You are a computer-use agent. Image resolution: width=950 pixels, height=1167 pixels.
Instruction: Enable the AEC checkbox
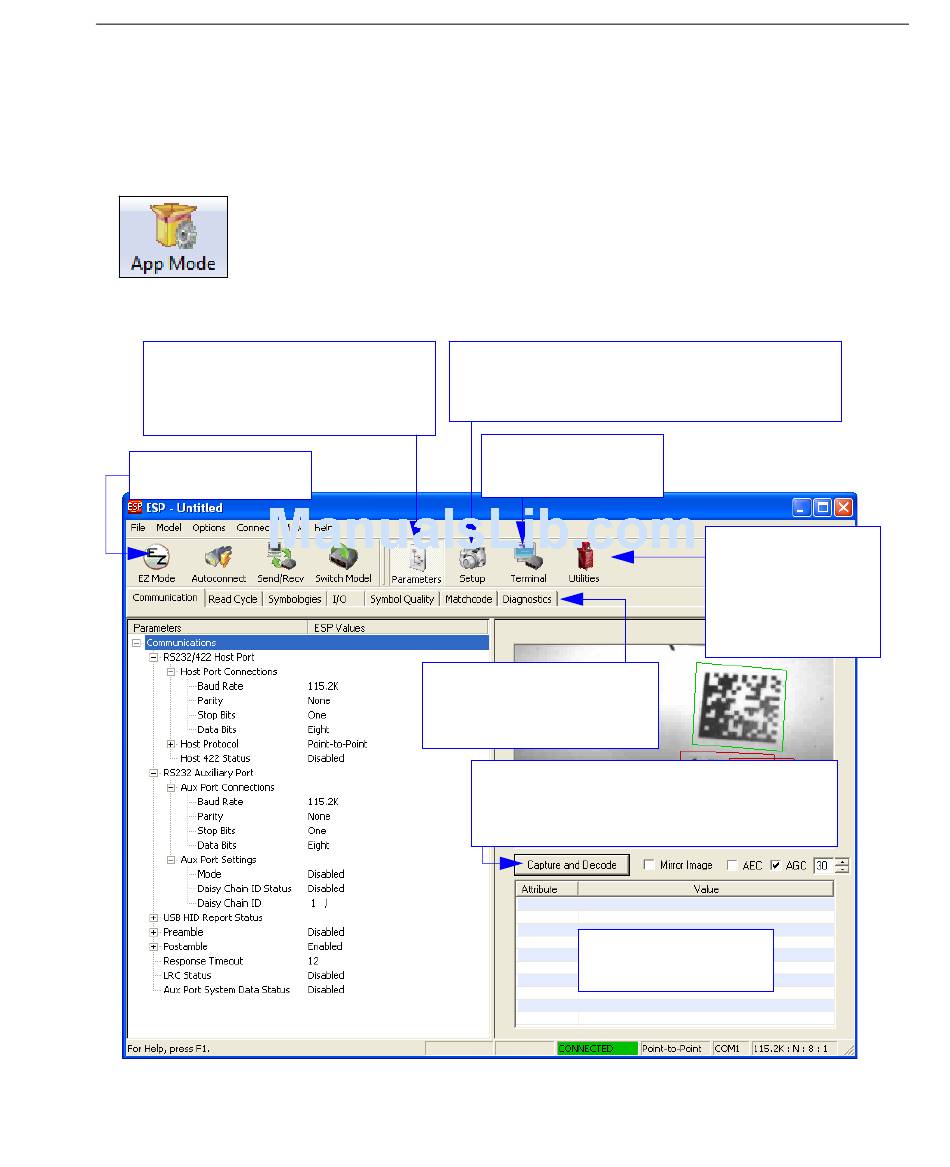coord(732,865)
